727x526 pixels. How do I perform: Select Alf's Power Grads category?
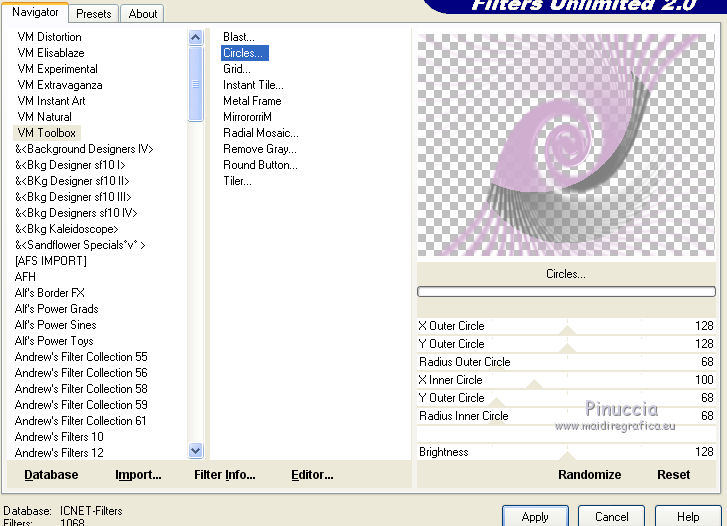coord(57,309)
